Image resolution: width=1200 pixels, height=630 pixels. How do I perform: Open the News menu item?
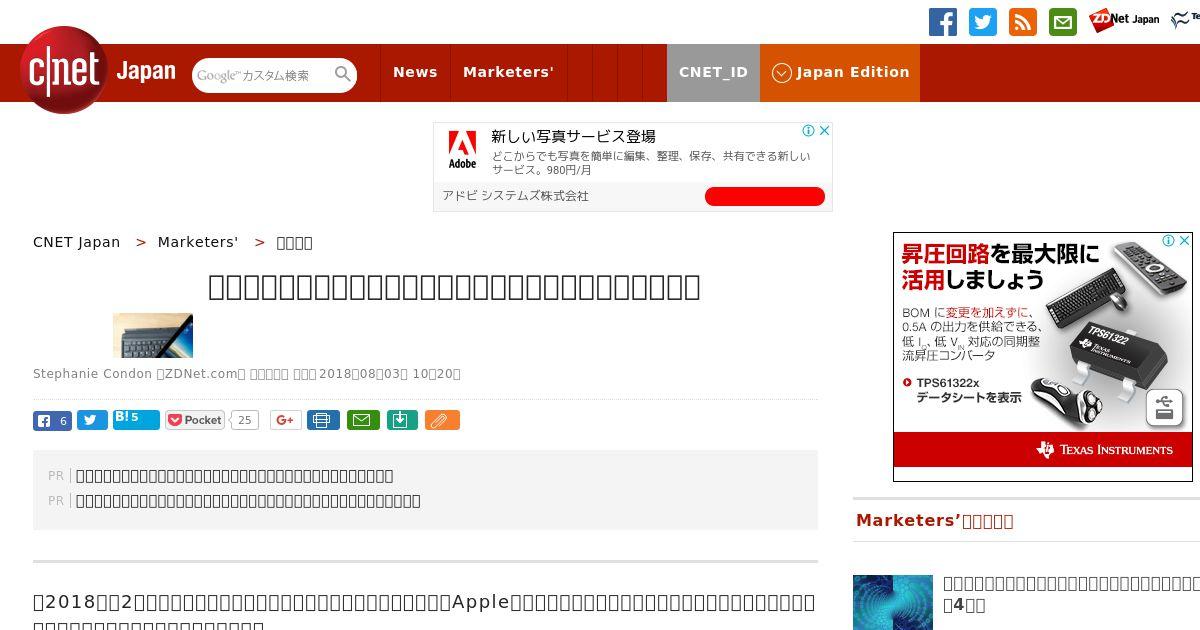point(415,72)
